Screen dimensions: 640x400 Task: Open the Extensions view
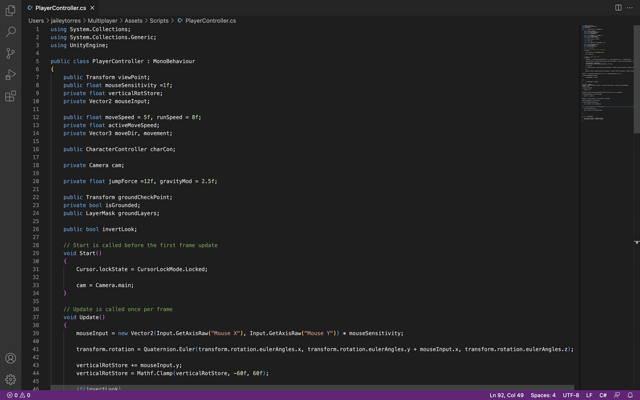tap(11, 96)
